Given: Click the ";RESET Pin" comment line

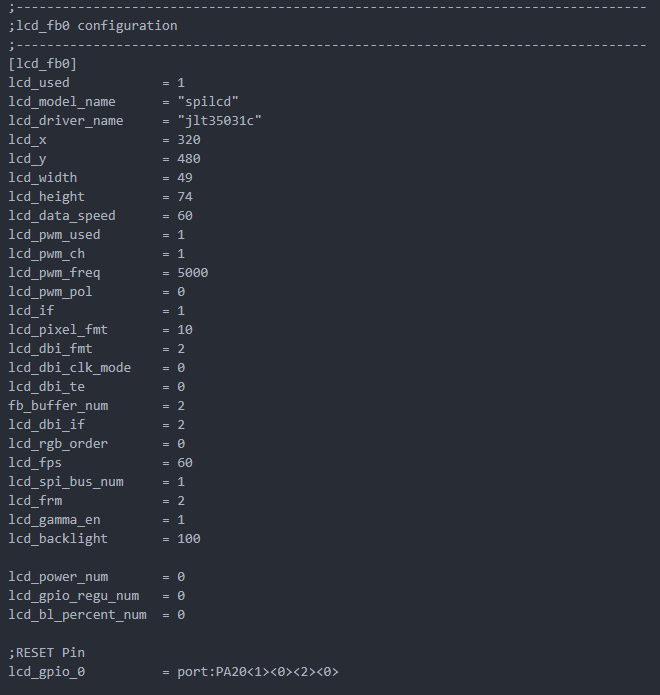Looking at the screenshot, I should (x=46, y=653).
